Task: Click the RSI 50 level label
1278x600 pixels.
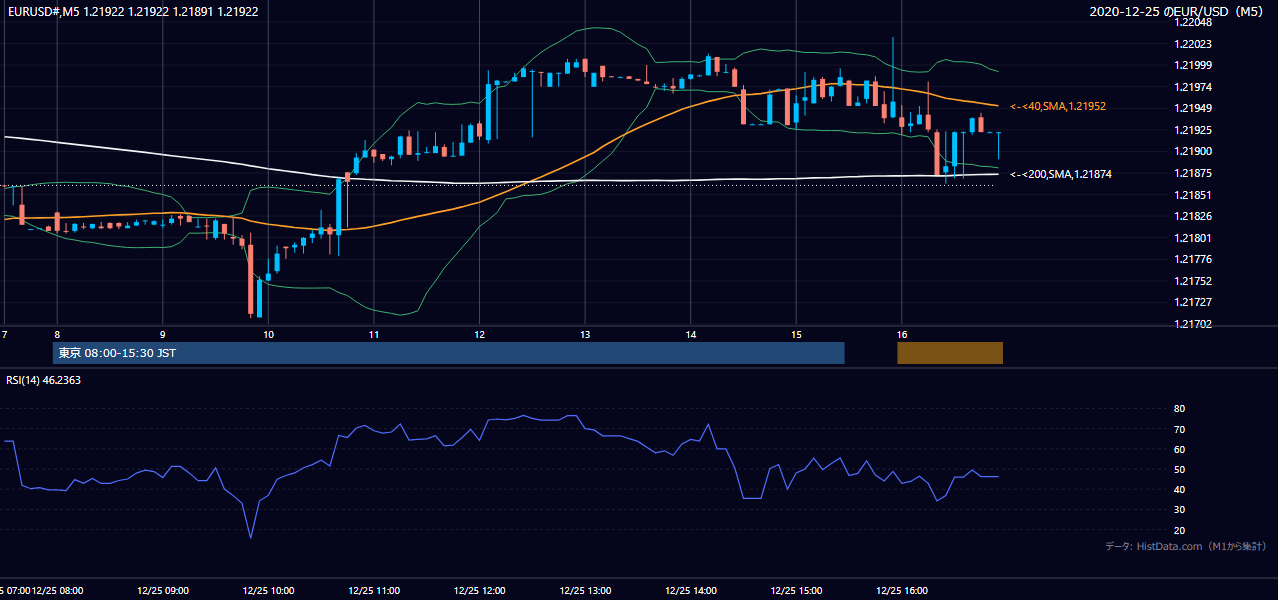Action: pyautogui.click(x=1180, y=469)
